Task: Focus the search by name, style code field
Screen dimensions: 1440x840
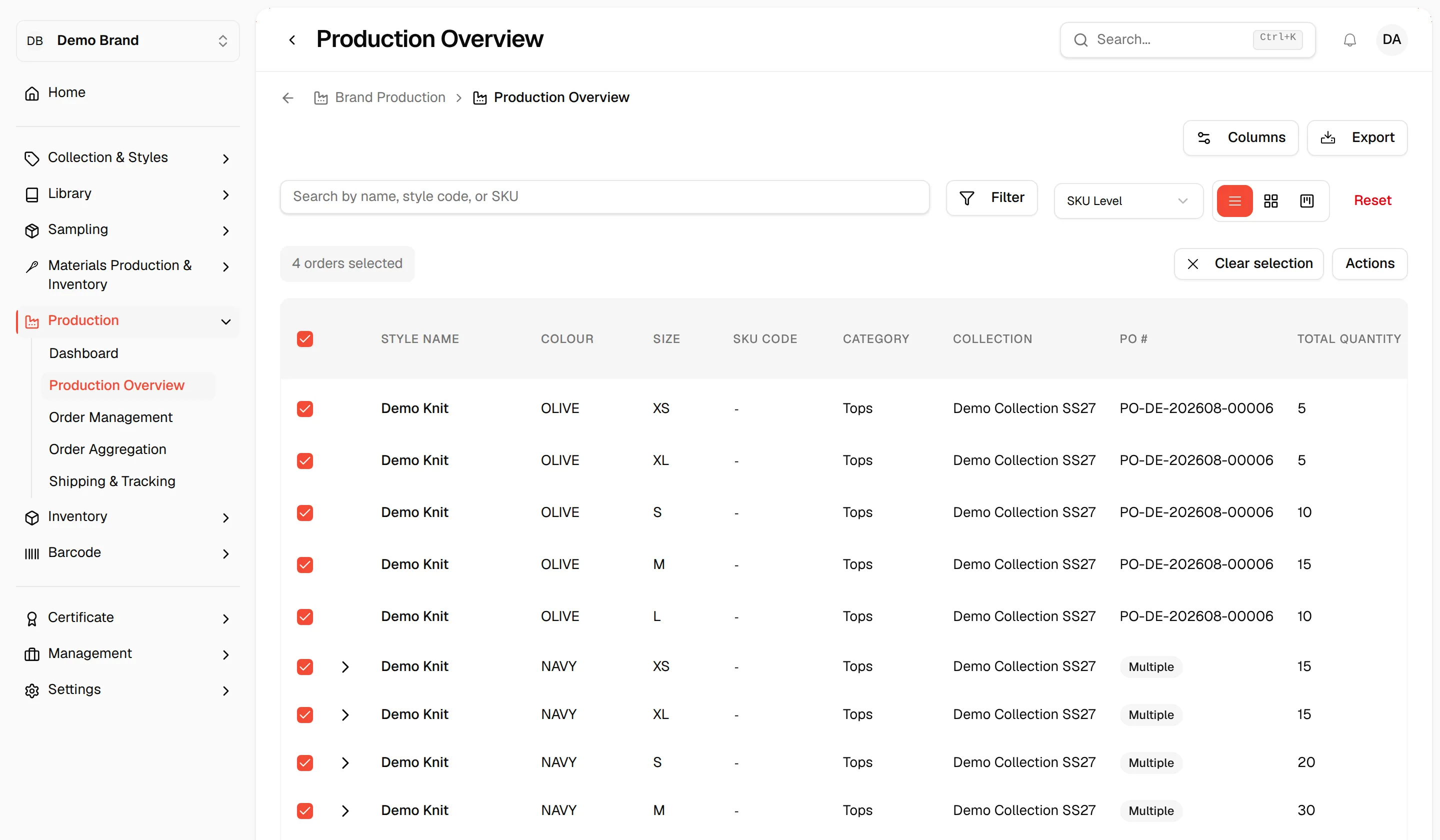Action: [x=604, y=197]
